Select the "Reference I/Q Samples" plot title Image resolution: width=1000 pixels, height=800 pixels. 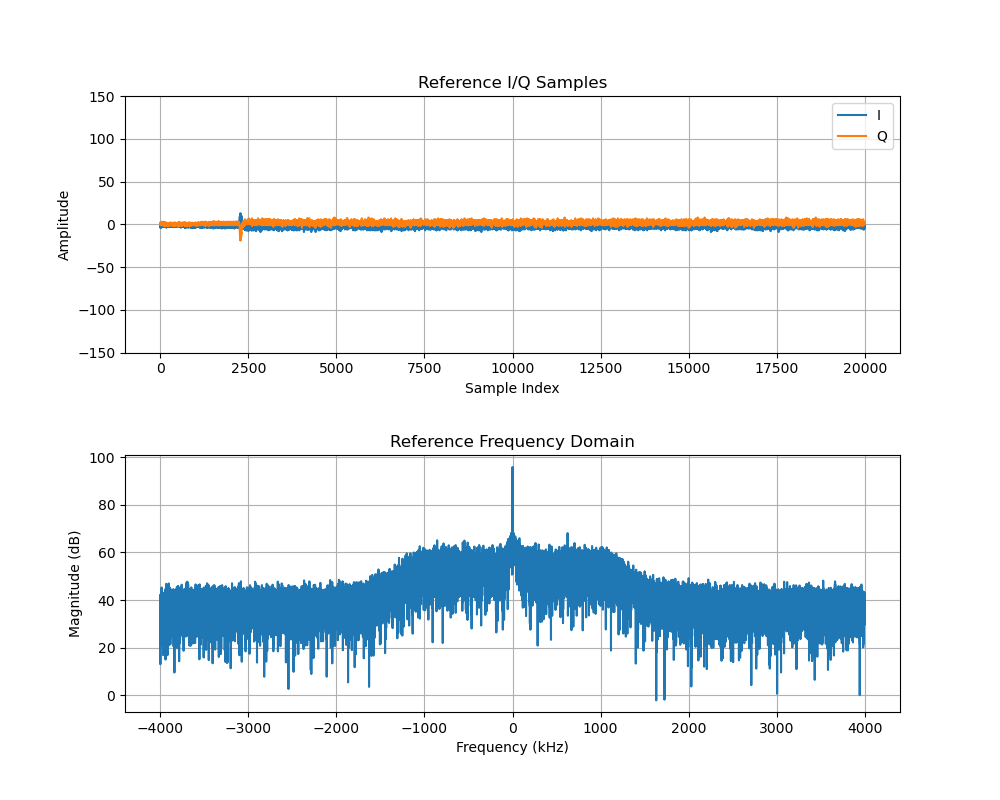point(512,83)
